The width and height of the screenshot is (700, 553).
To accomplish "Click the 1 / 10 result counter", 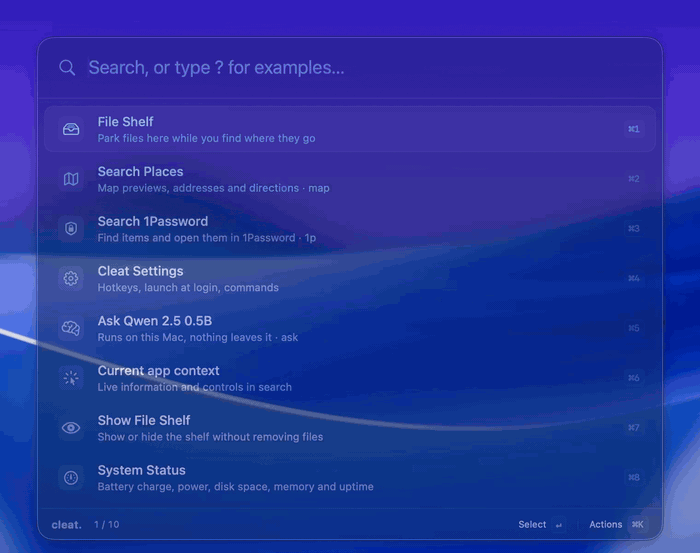I will (107, 524).
